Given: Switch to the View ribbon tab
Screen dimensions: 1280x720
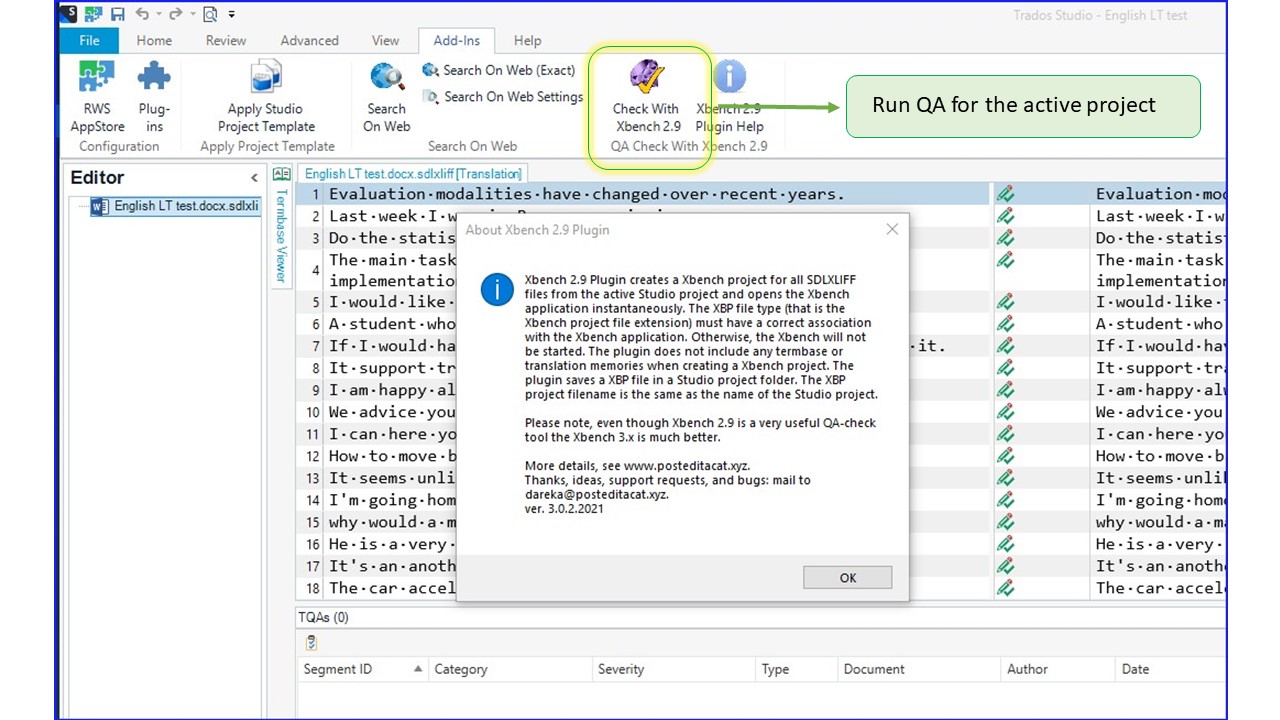Looking at the screenshot, I should click(385, 40).
